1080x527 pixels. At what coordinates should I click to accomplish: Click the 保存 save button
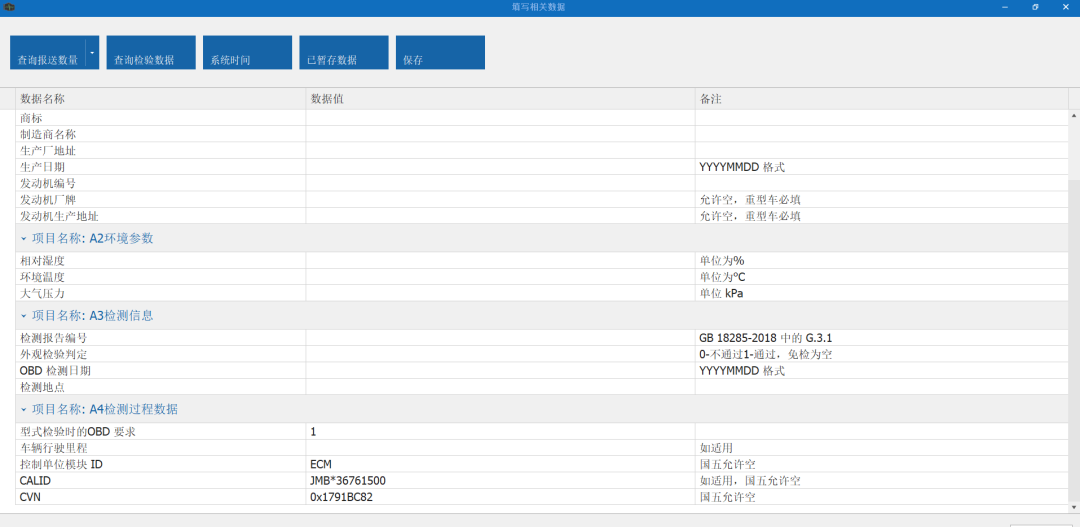pyautogui.click(x=440, y=52)
